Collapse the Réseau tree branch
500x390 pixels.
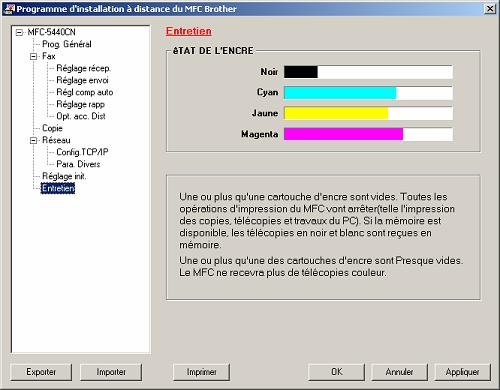(33, 140)
